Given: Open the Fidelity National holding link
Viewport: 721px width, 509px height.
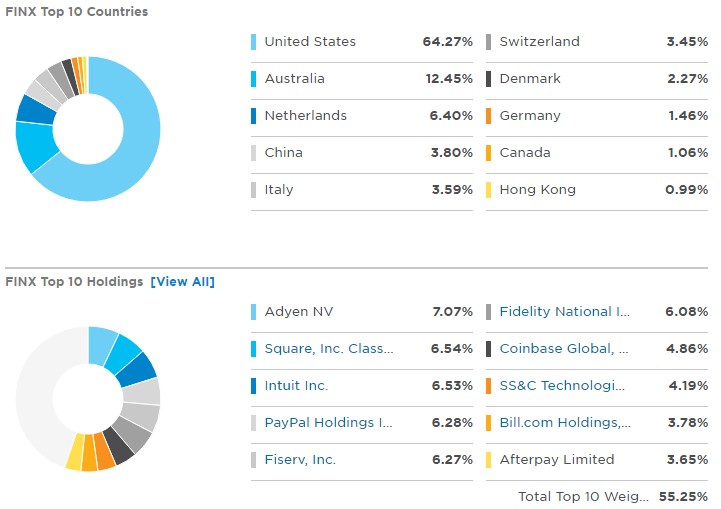Looking at the screenshot, I should coord(565,311).
